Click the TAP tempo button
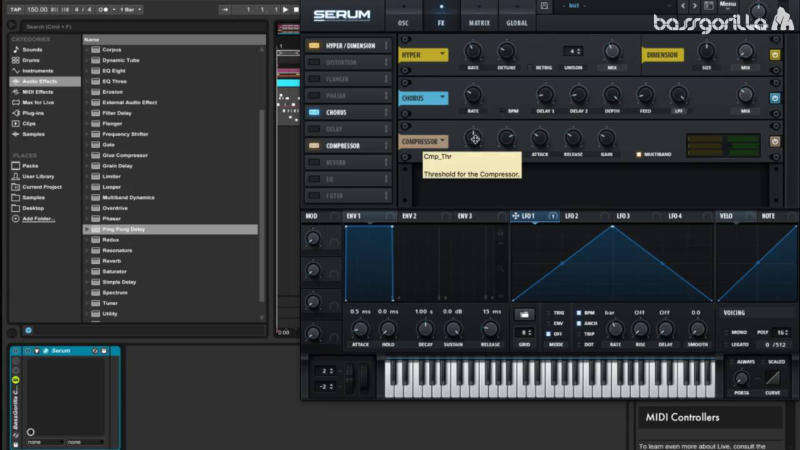800x450 pixels. pos(16,9)
